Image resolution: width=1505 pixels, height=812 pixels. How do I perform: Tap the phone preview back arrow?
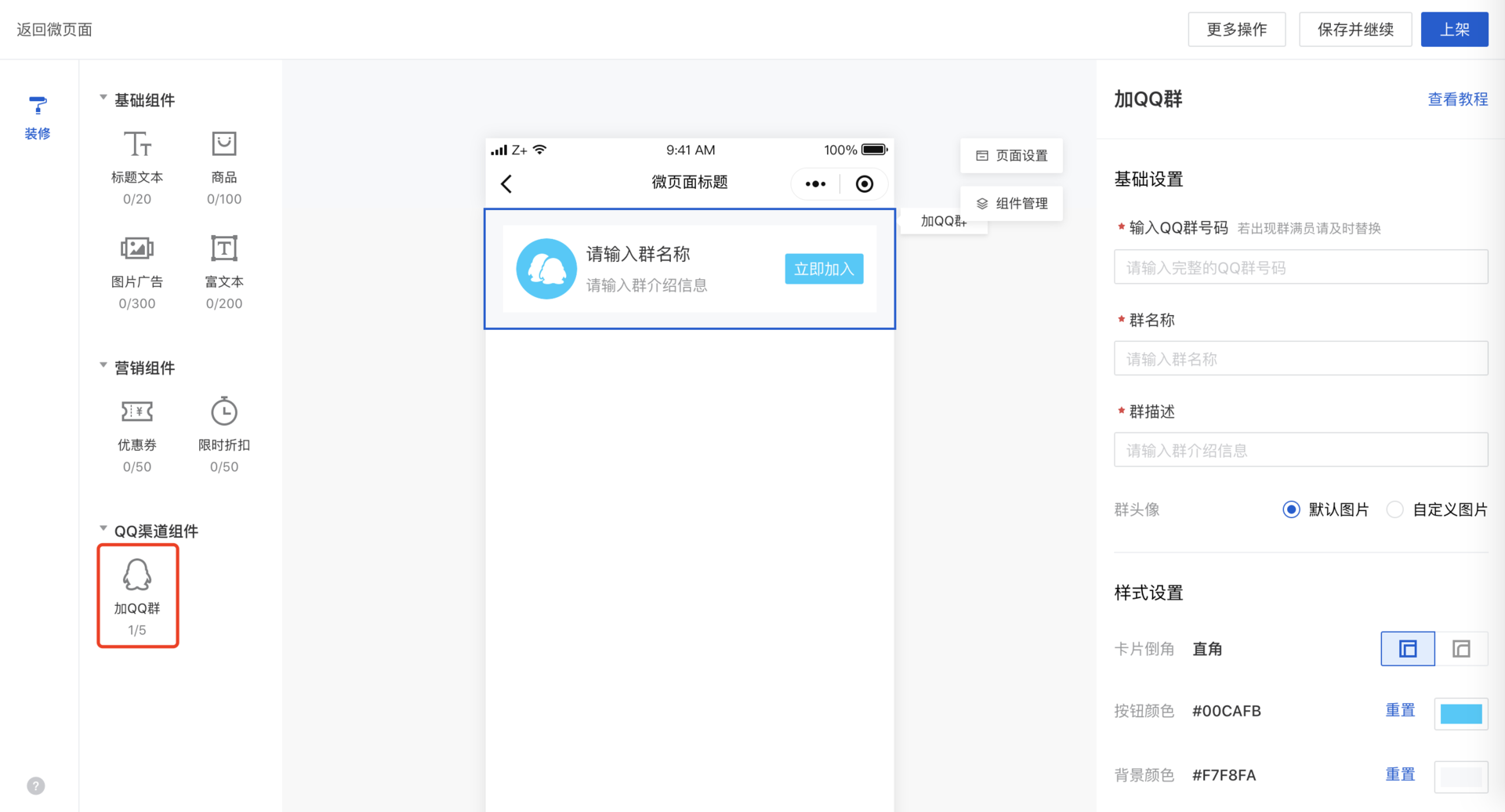(x=506, y=184)
